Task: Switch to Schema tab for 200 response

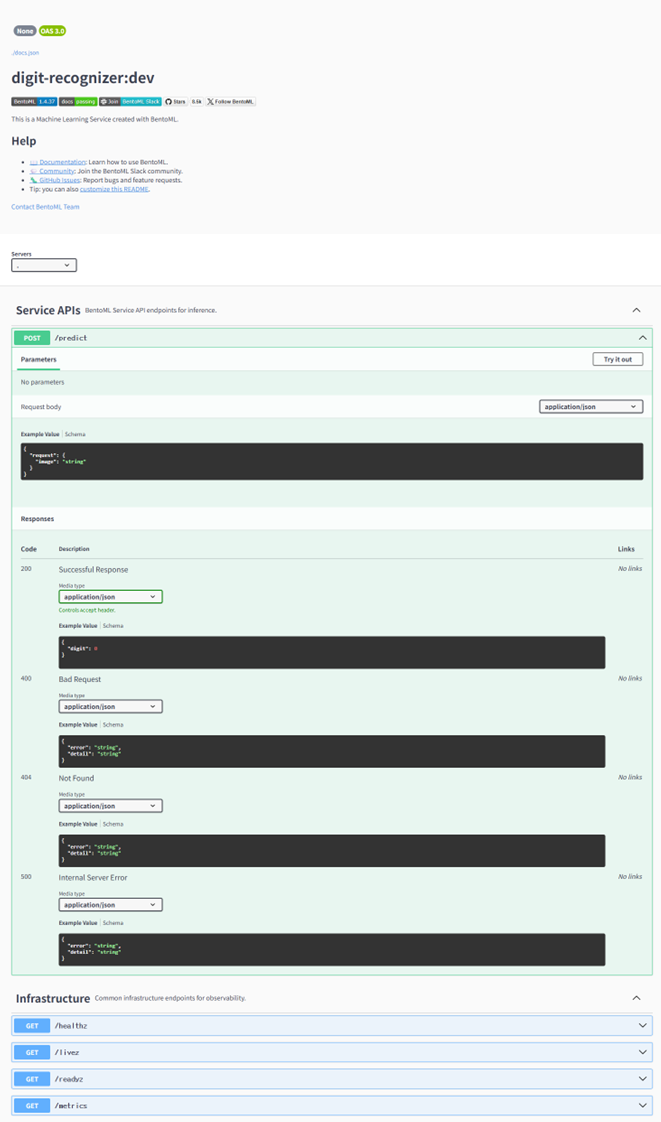Action: [113, 626]
